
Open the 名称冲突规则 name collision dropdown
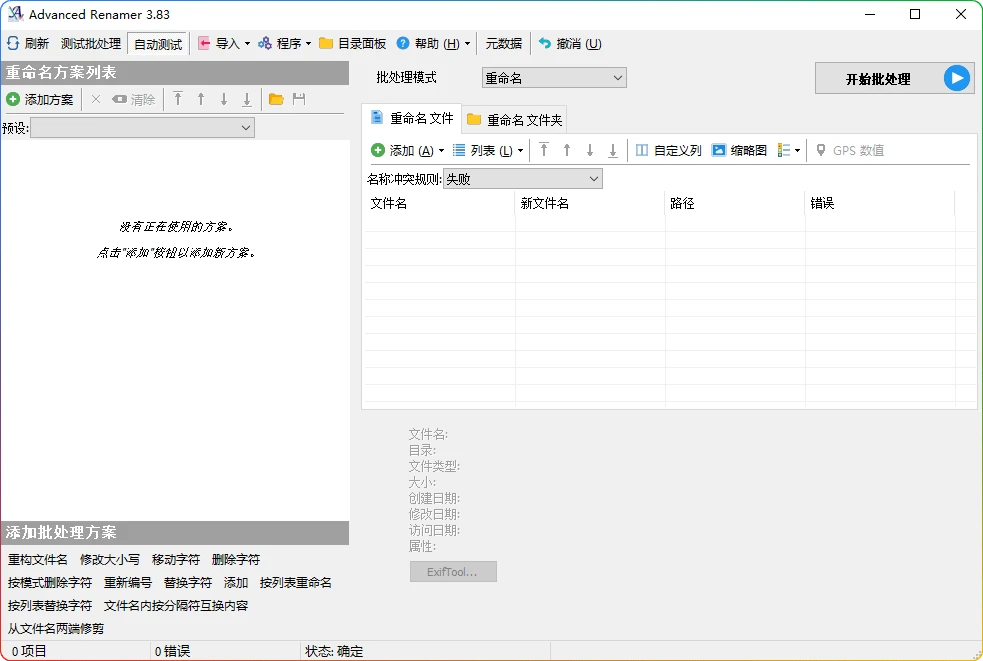(523, 178)
